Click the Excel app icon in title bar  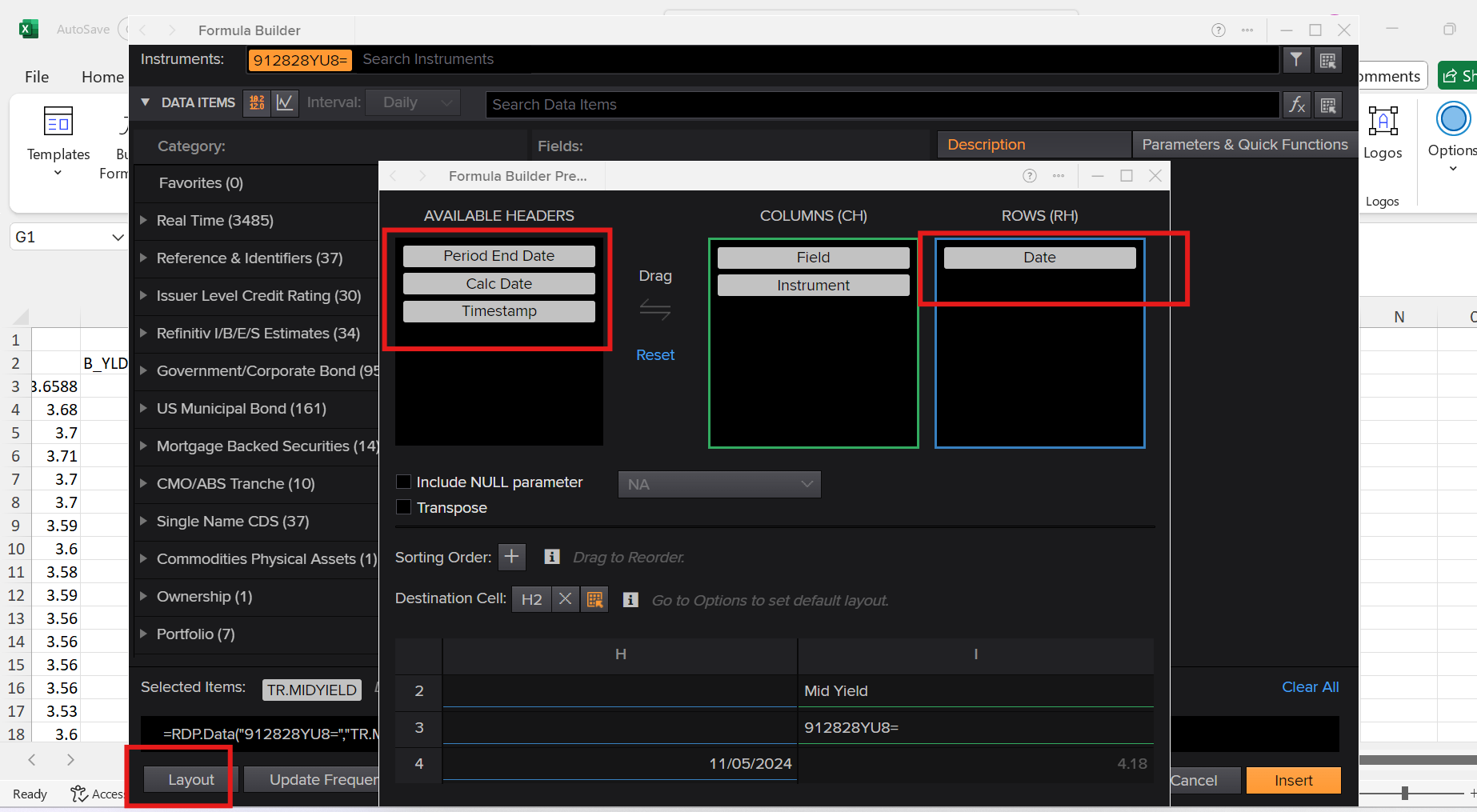(29, 29)
